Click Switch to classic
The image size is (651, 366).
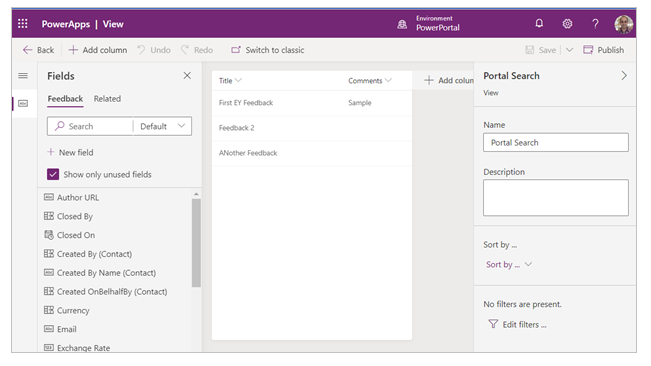(x=268, y=50)
